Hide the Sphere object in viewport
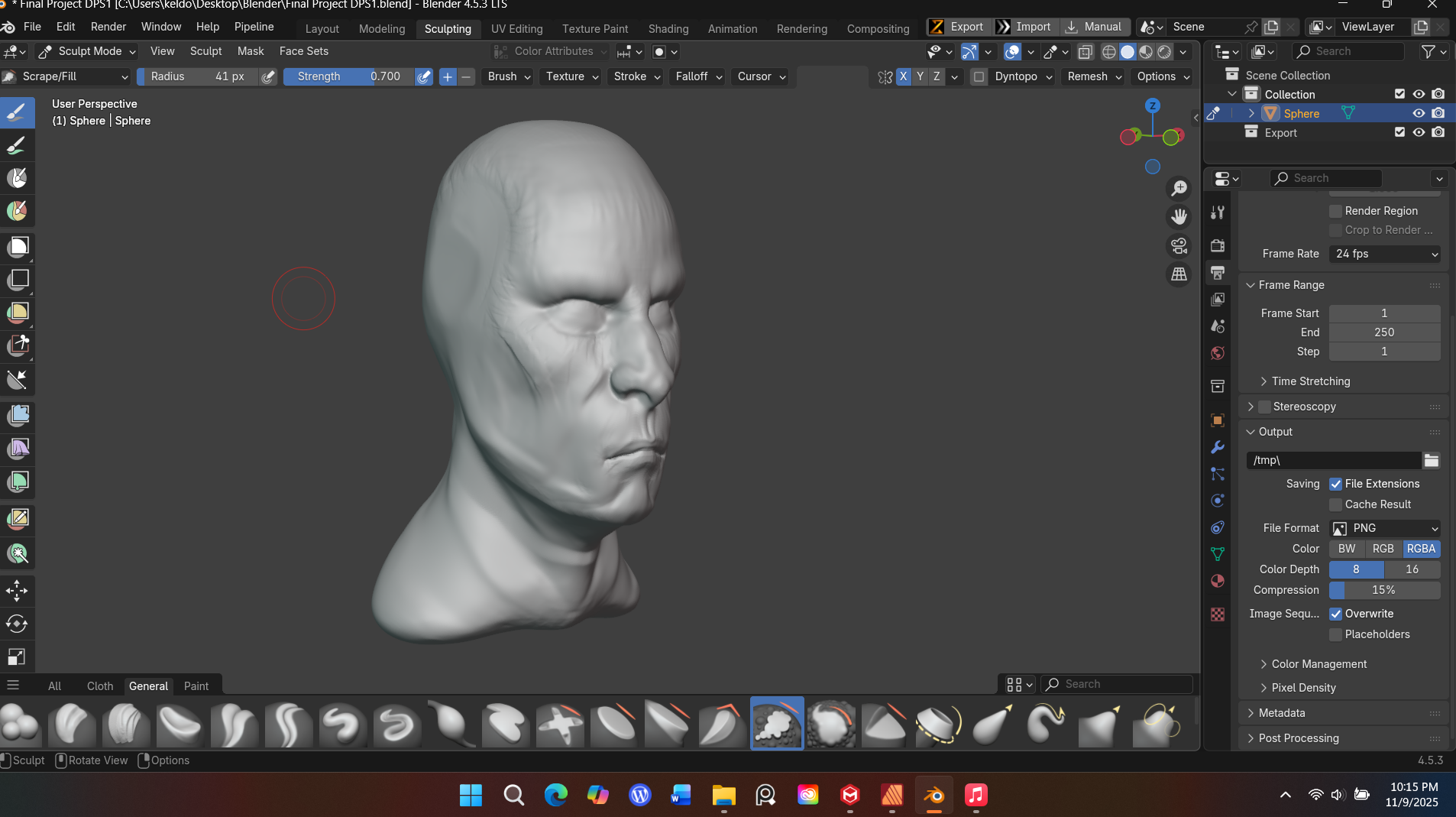The image size is (1456, 817). tap(1419, 113)
